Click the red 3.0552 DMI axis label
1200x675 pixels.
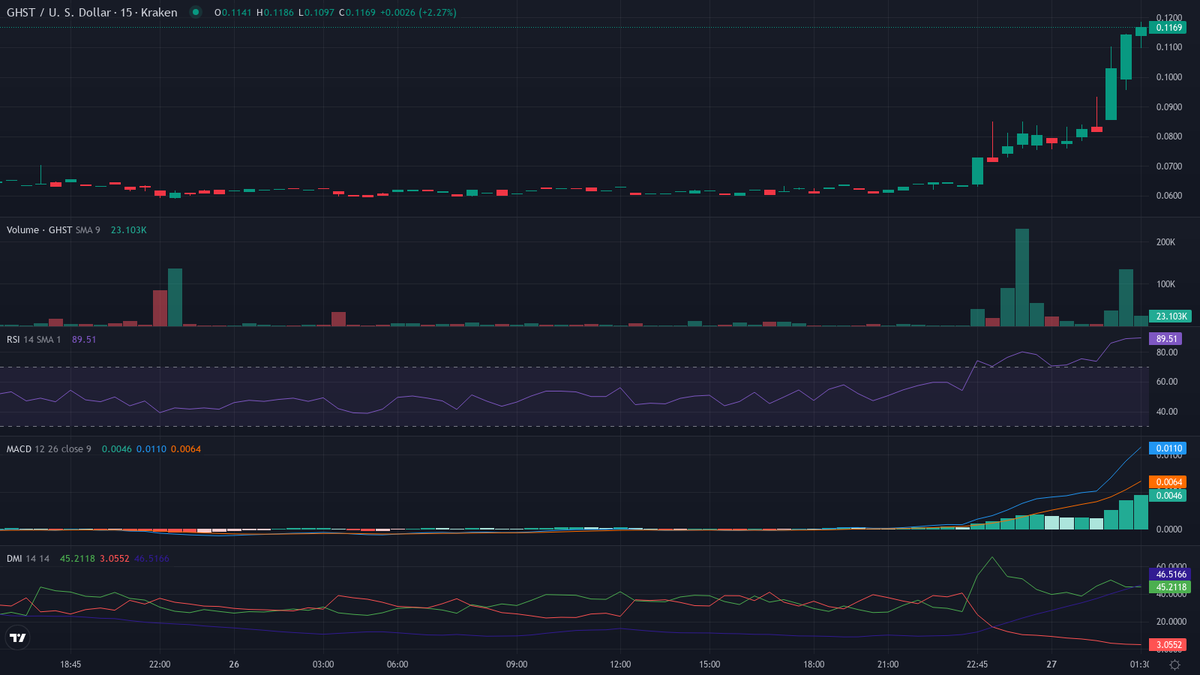pos(1168,645)
